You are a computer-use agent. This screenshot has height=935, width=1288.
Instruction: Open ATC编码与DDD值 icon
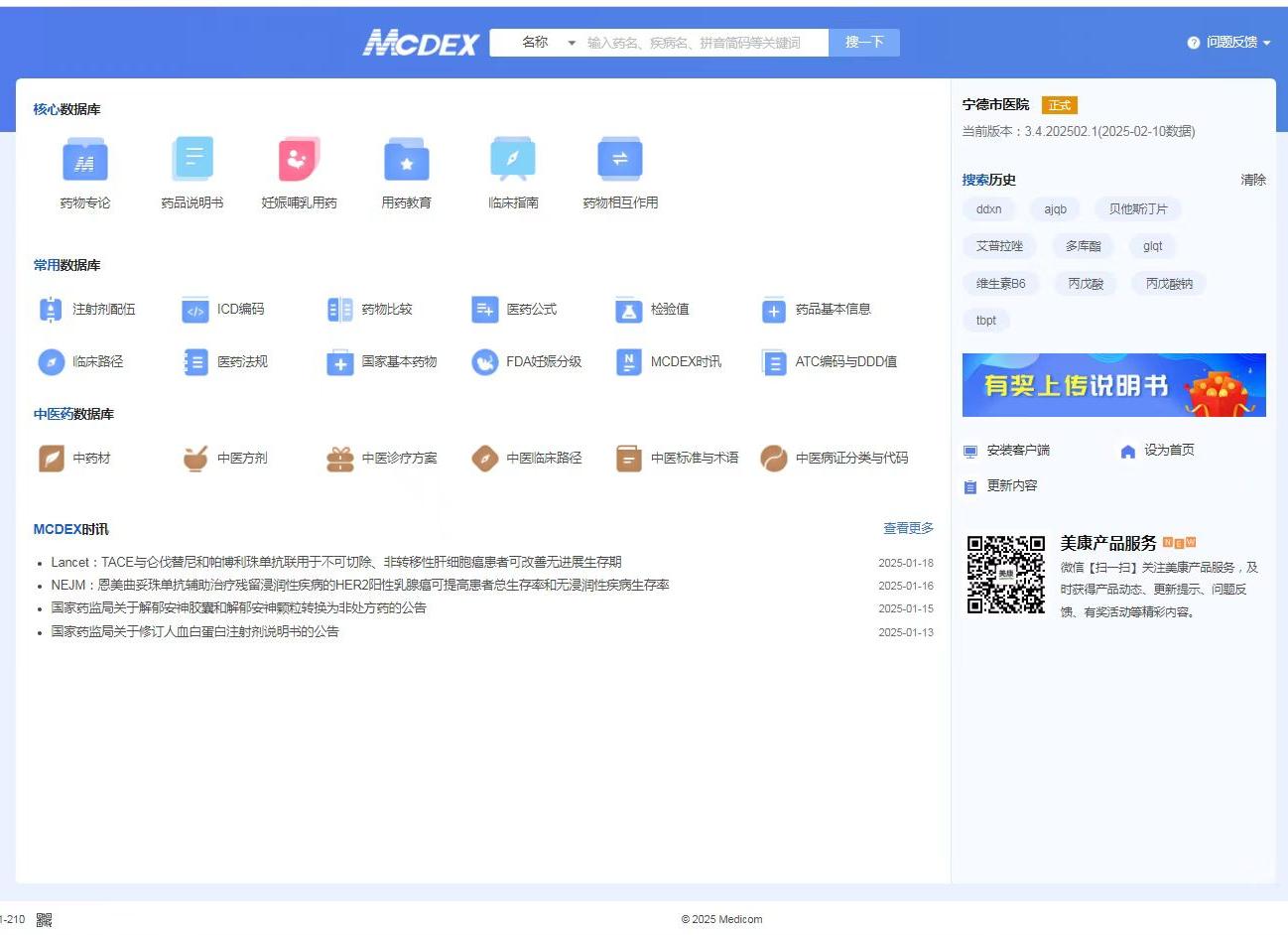(774, 362)
